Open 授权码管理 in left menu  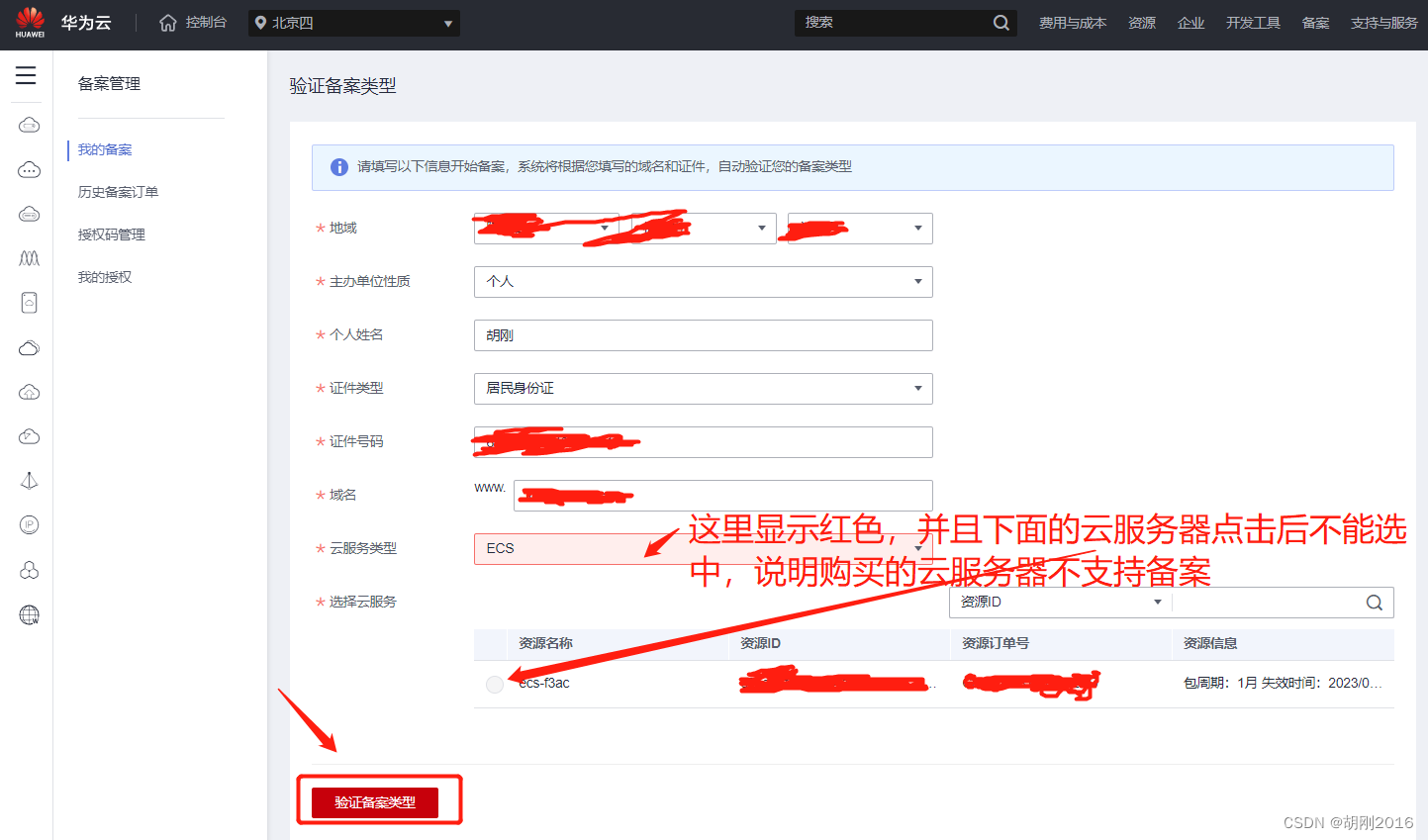coord(112,234)
